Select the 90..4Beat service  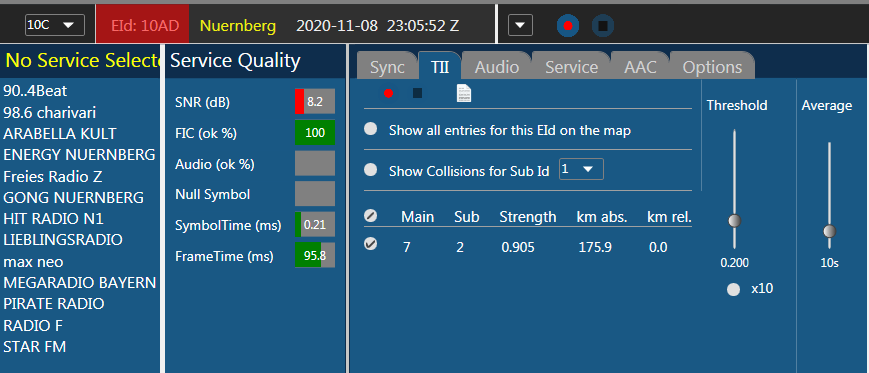pos(35,91)
